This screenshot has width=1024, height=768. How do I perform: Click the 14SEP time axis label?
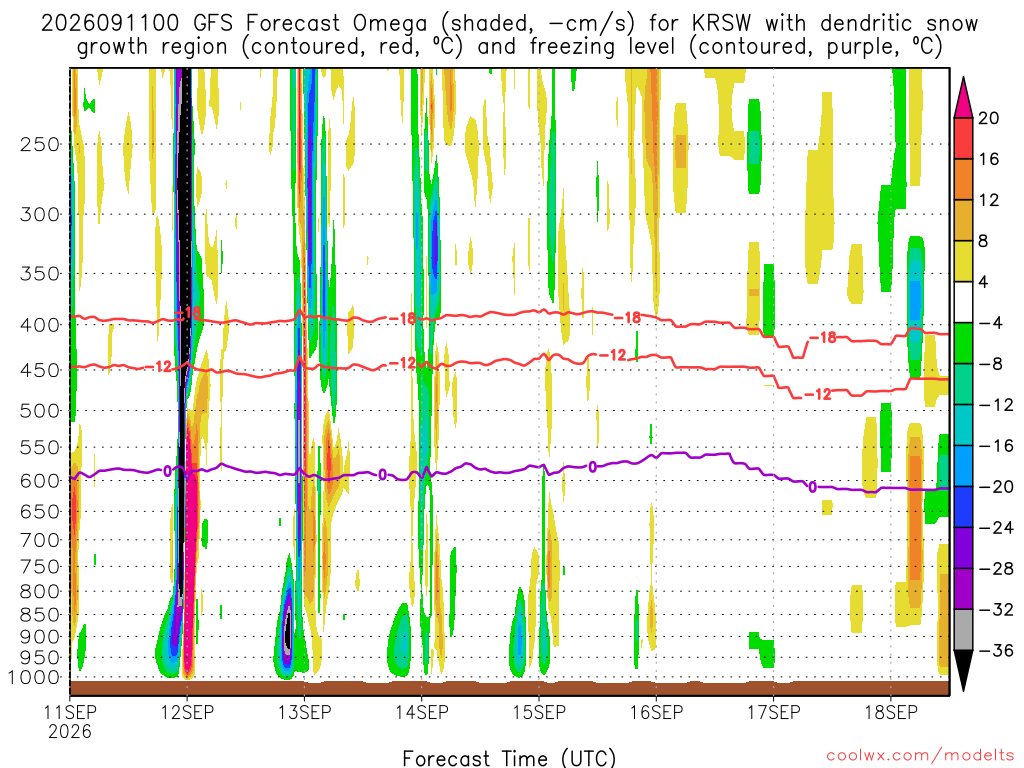[422, 712]
